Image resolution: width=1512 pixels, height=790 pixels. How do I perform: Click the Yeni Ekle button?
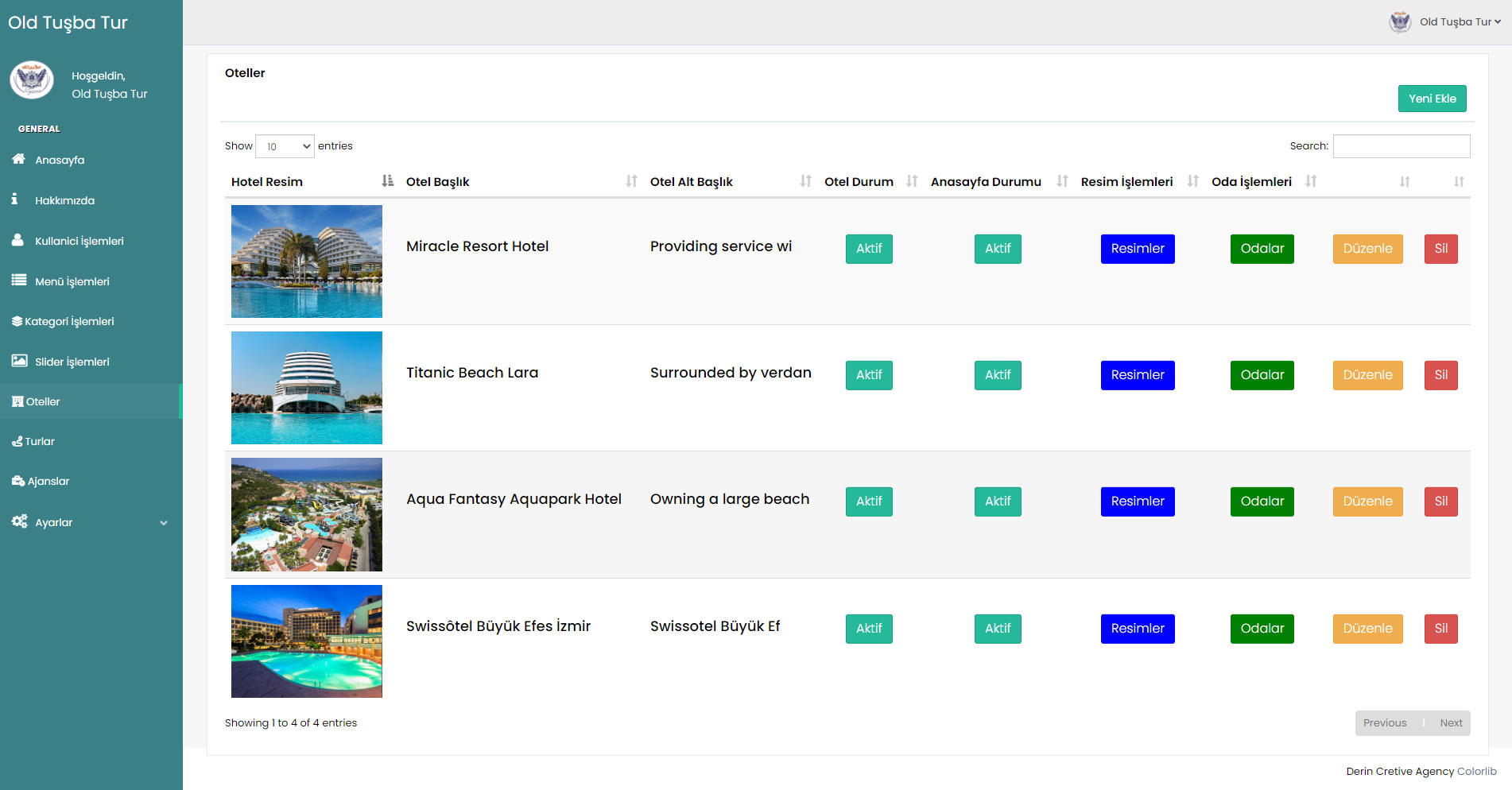coord(1432,99)
